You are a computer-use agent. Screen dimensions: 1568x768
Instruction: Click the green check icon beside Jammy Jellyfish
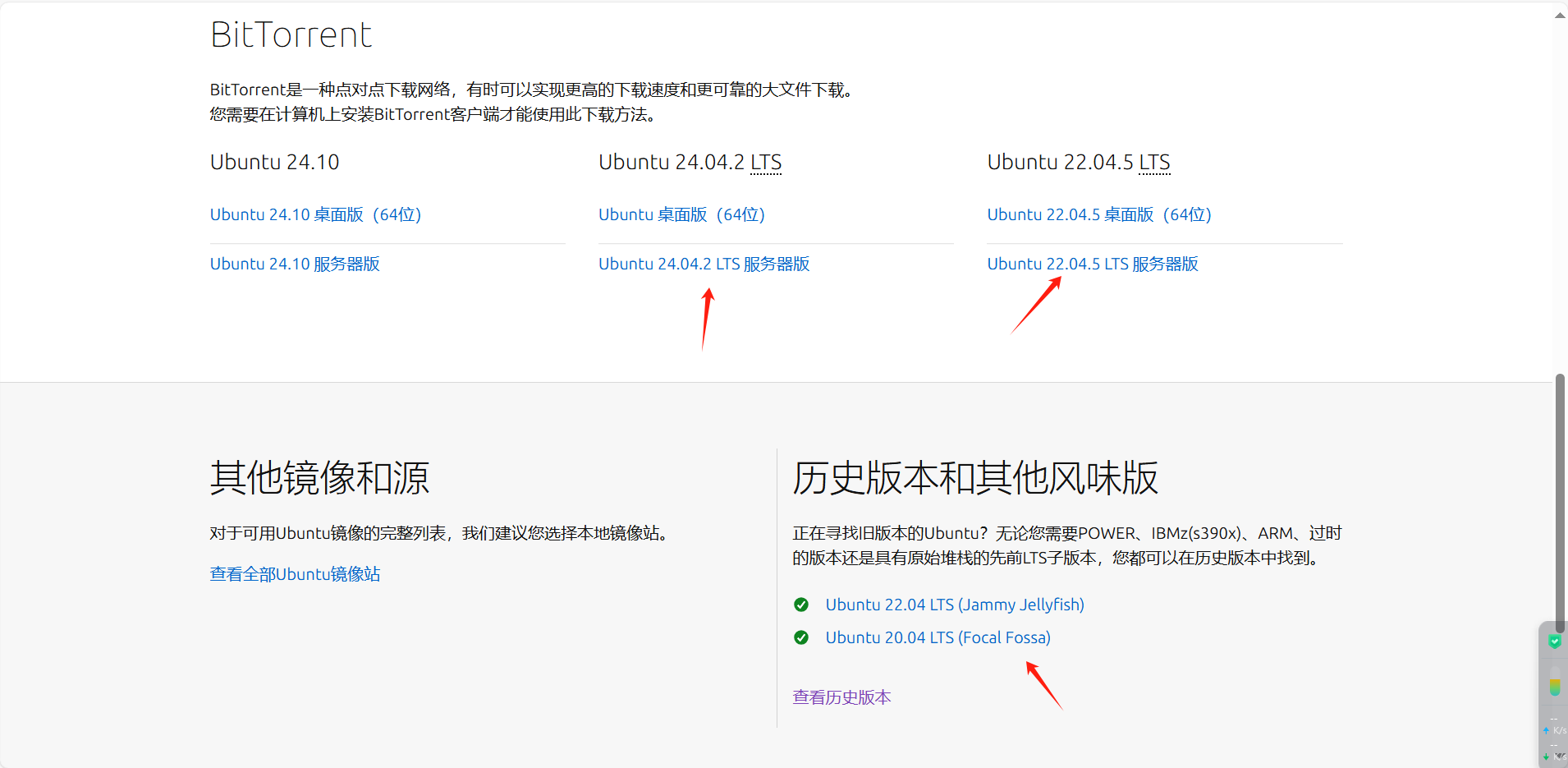pyautogui.click(x=801, y=605)
